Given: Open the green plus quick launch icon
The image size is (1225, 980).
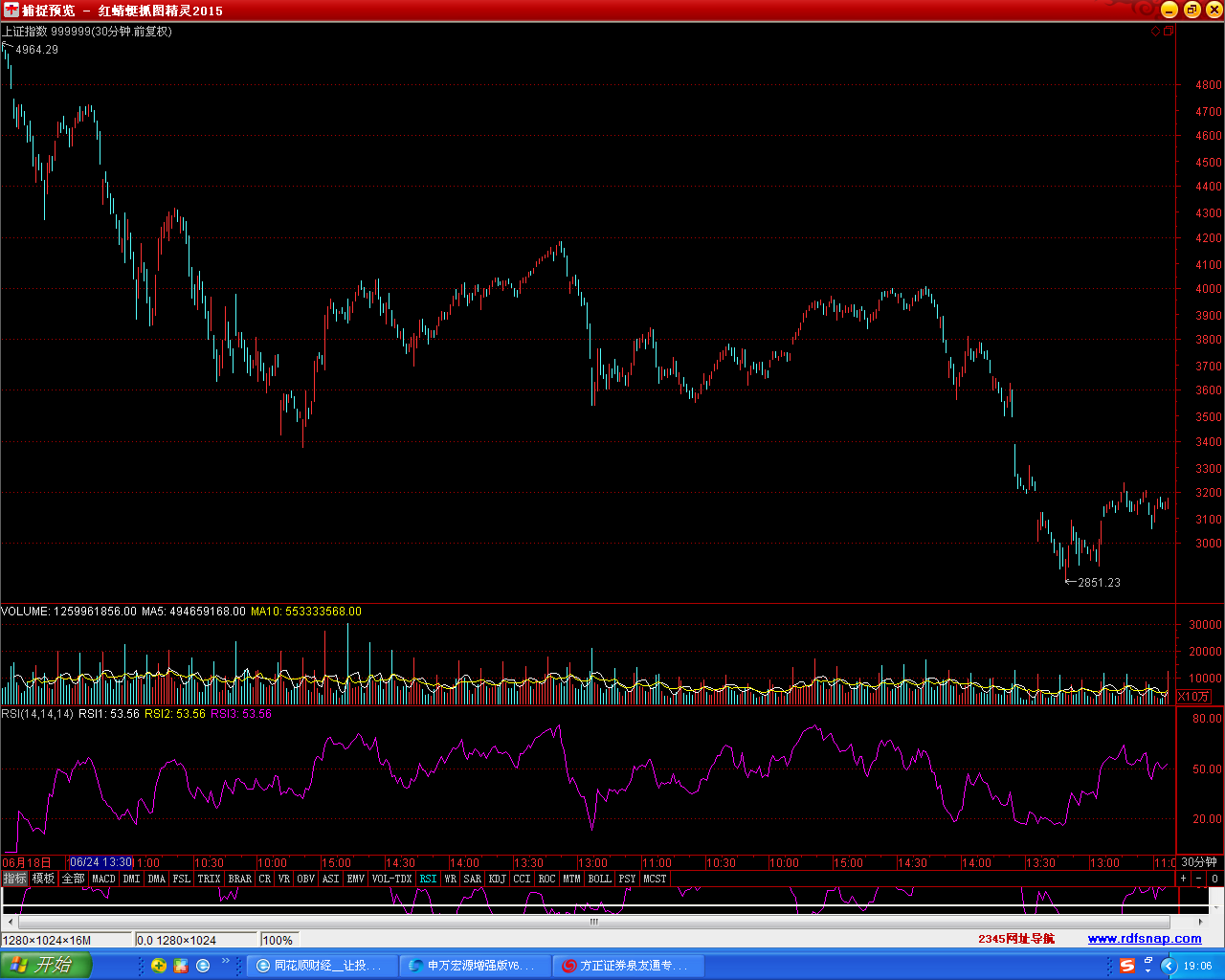Looking at the screenshot, I should point(159,966).
